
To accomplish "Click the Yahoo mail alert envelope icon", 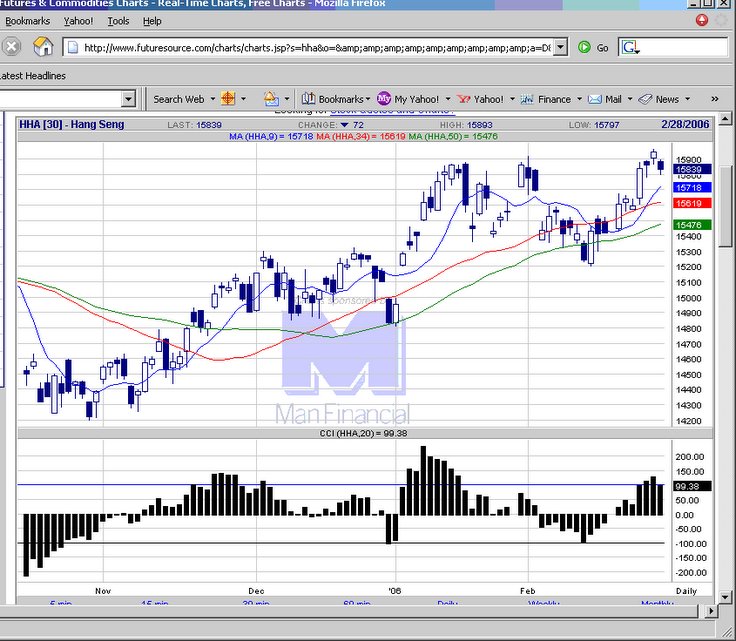I will [x=271, y=99].
